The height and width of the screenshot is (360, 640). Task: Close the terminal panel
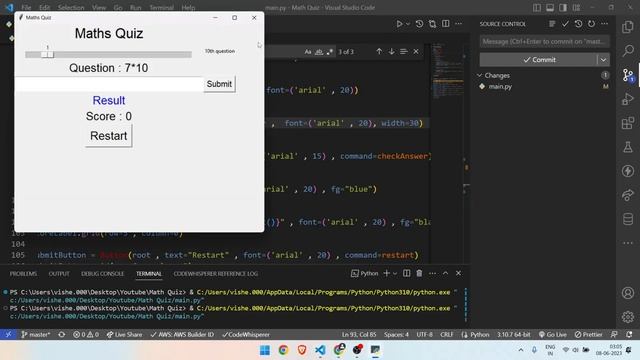[x=458, y=273]
